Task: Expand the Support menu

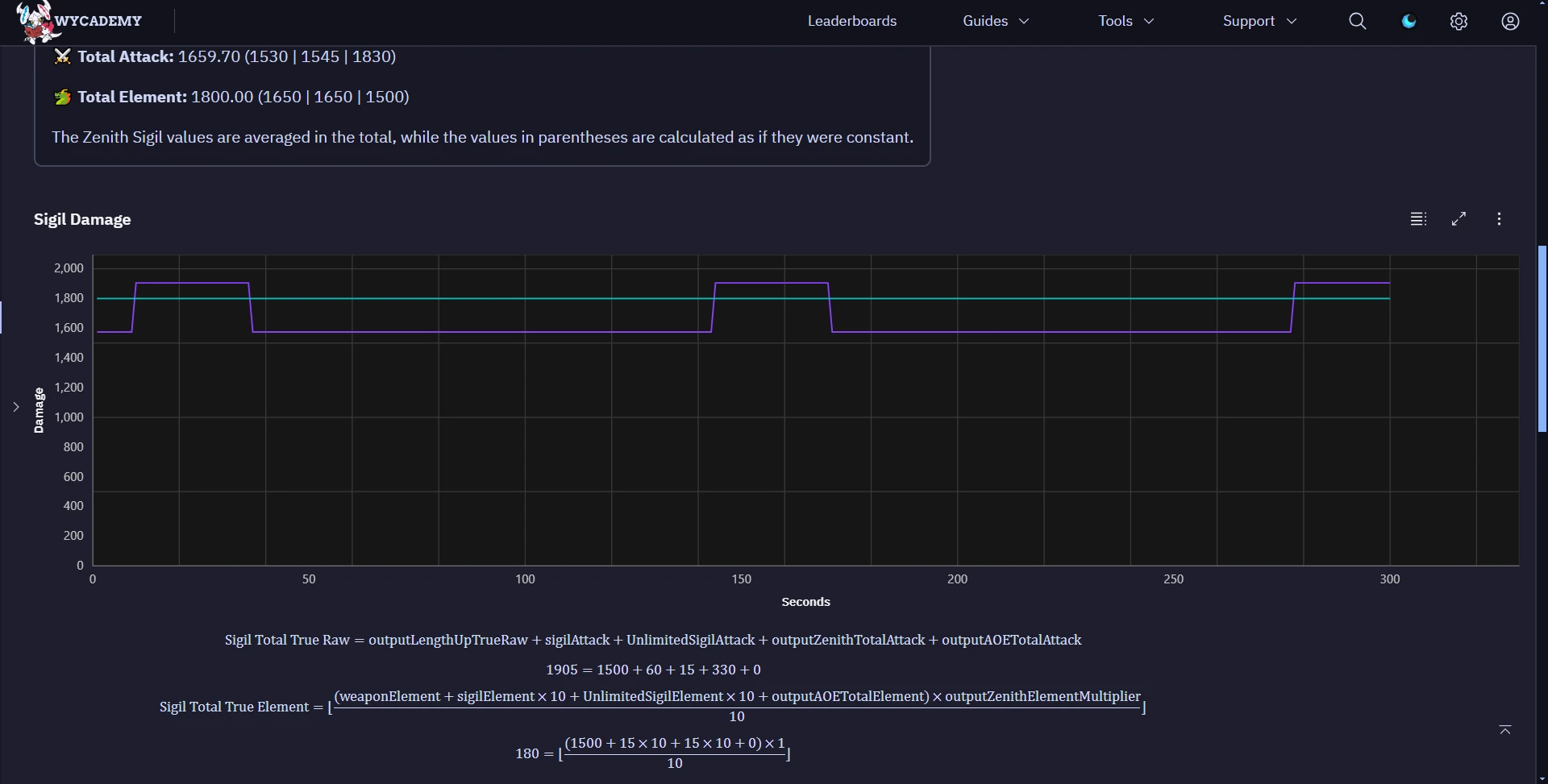Action: [1259, 21]
